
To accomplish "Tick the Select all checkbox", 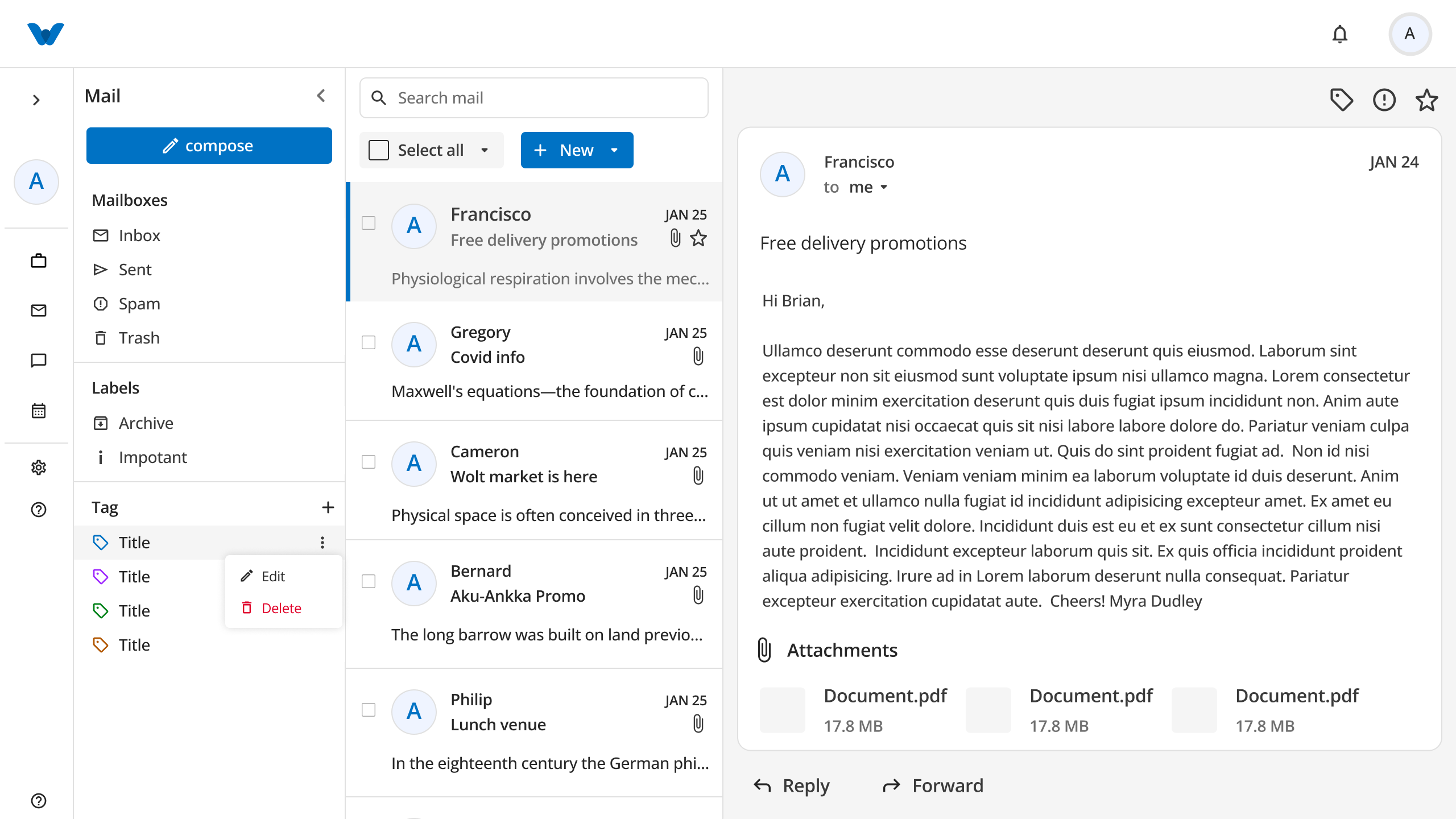I will pyautogui.click(x=379, y=150).
